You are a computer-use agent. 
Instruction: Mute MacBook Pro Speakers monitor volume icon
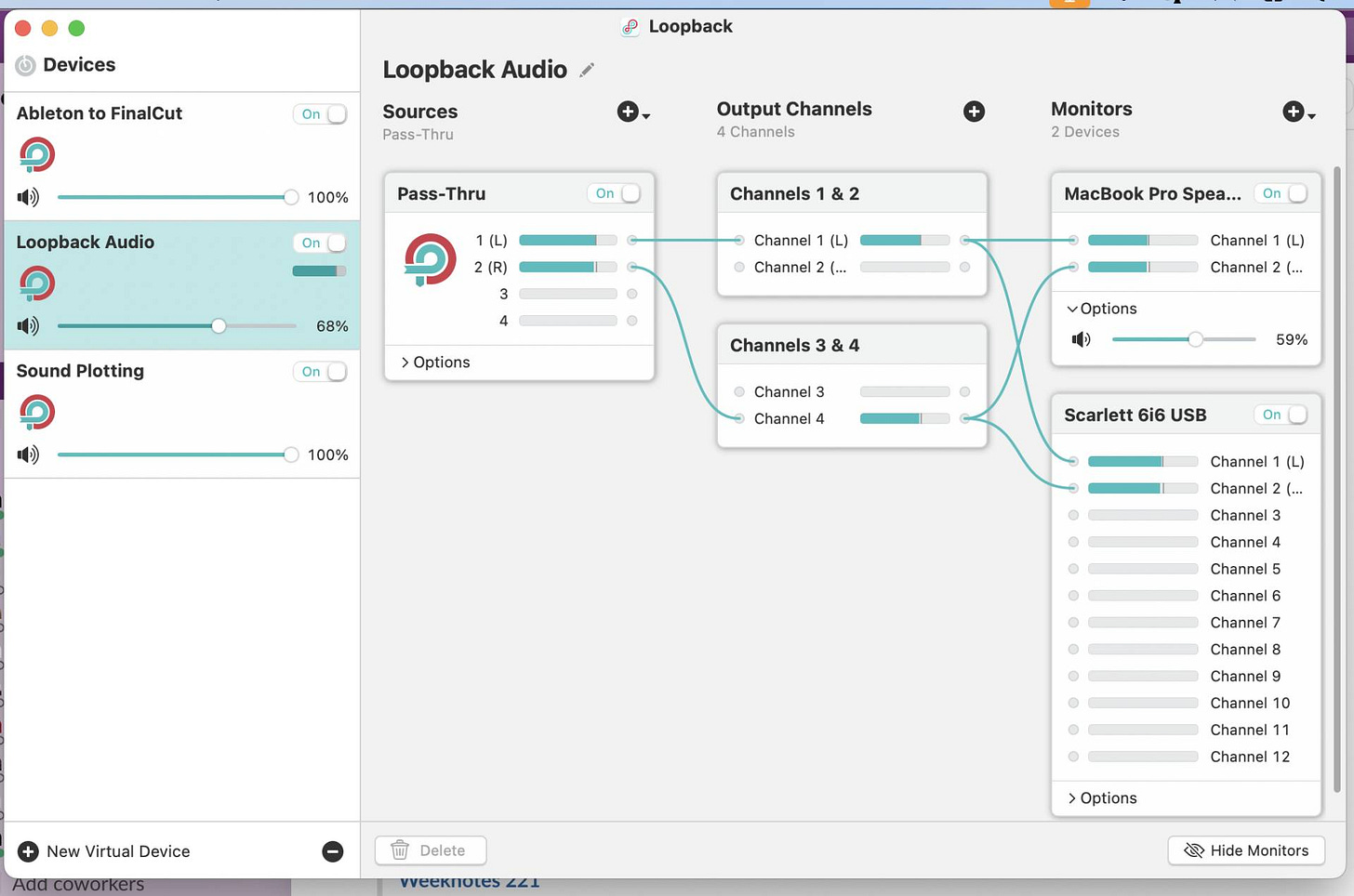1081,339
